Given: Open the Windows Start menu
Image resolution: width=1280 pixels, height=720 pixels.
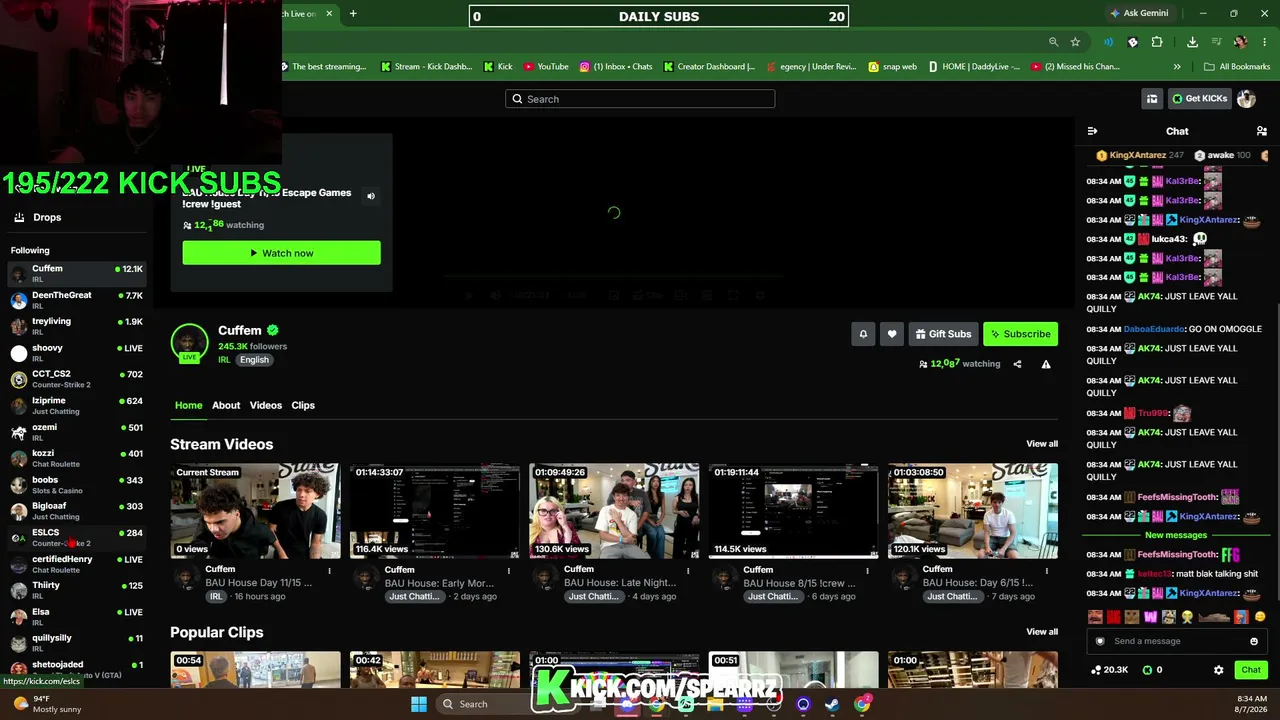Looking at the screenshot, I should coord(419,704).
